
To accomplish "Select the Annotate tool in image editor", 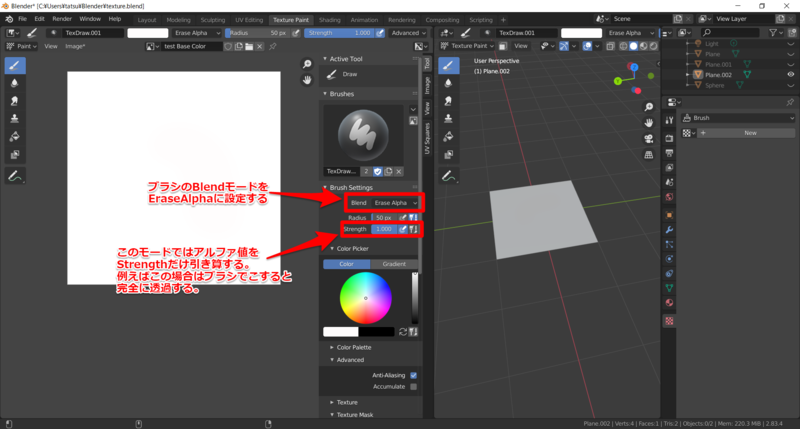I will pos(15,176).
